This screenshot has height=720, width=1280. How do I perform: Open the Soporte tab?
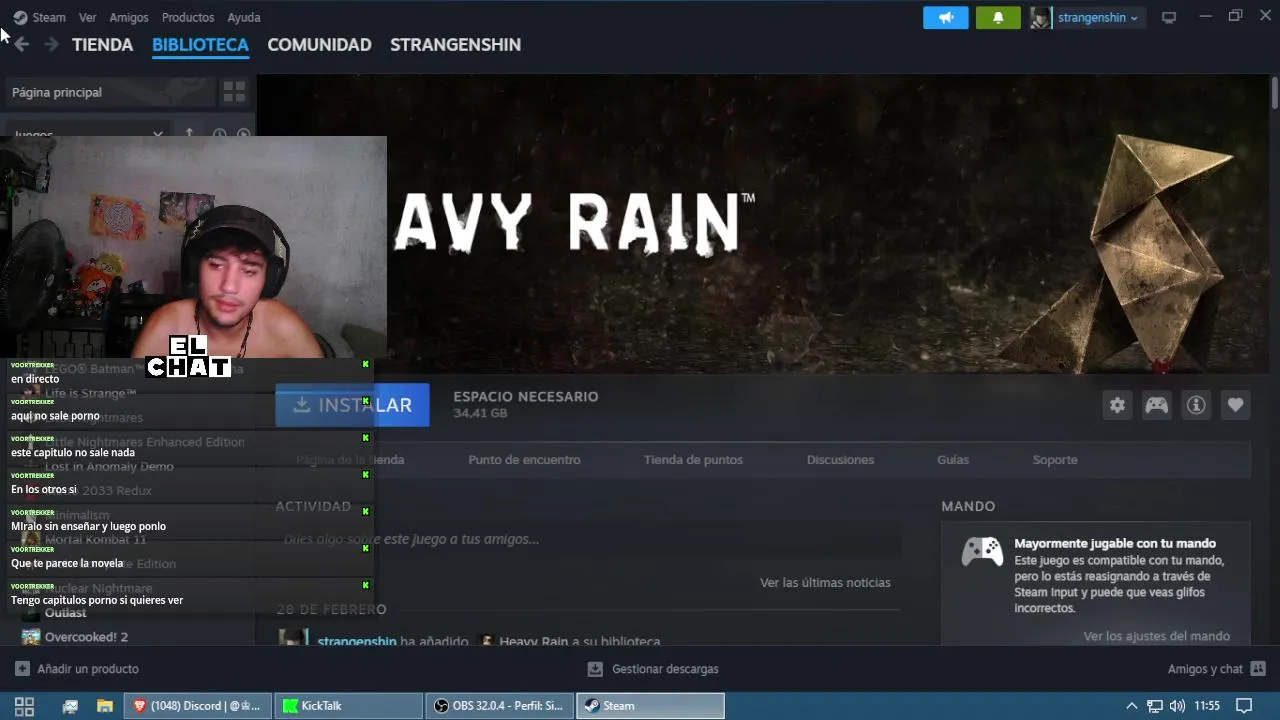1055,460
